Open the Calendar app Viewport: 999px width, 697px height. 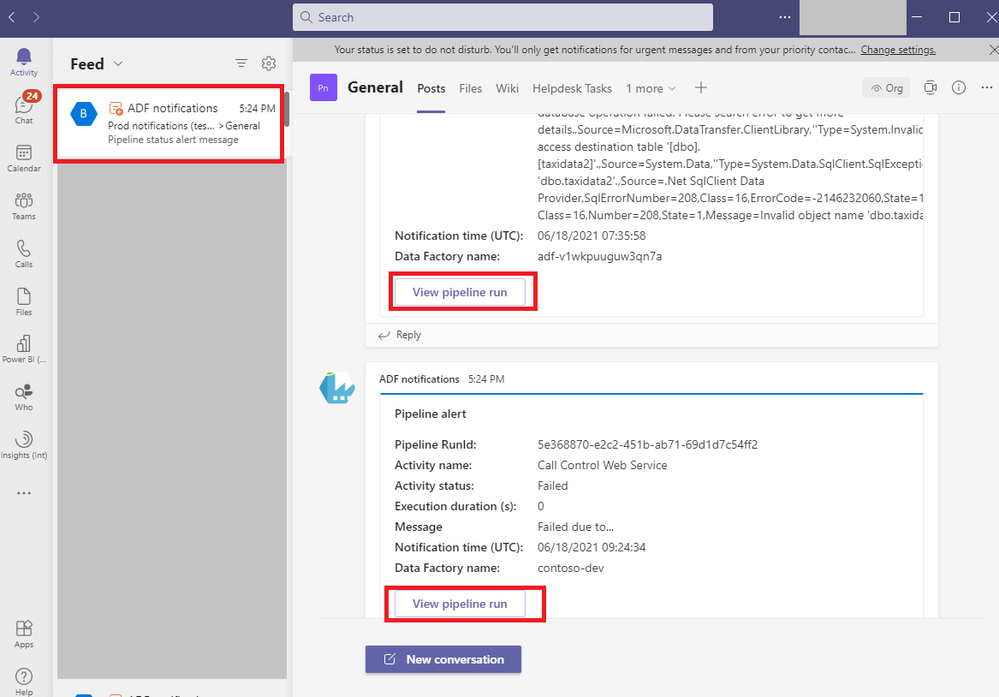point(24,158)
